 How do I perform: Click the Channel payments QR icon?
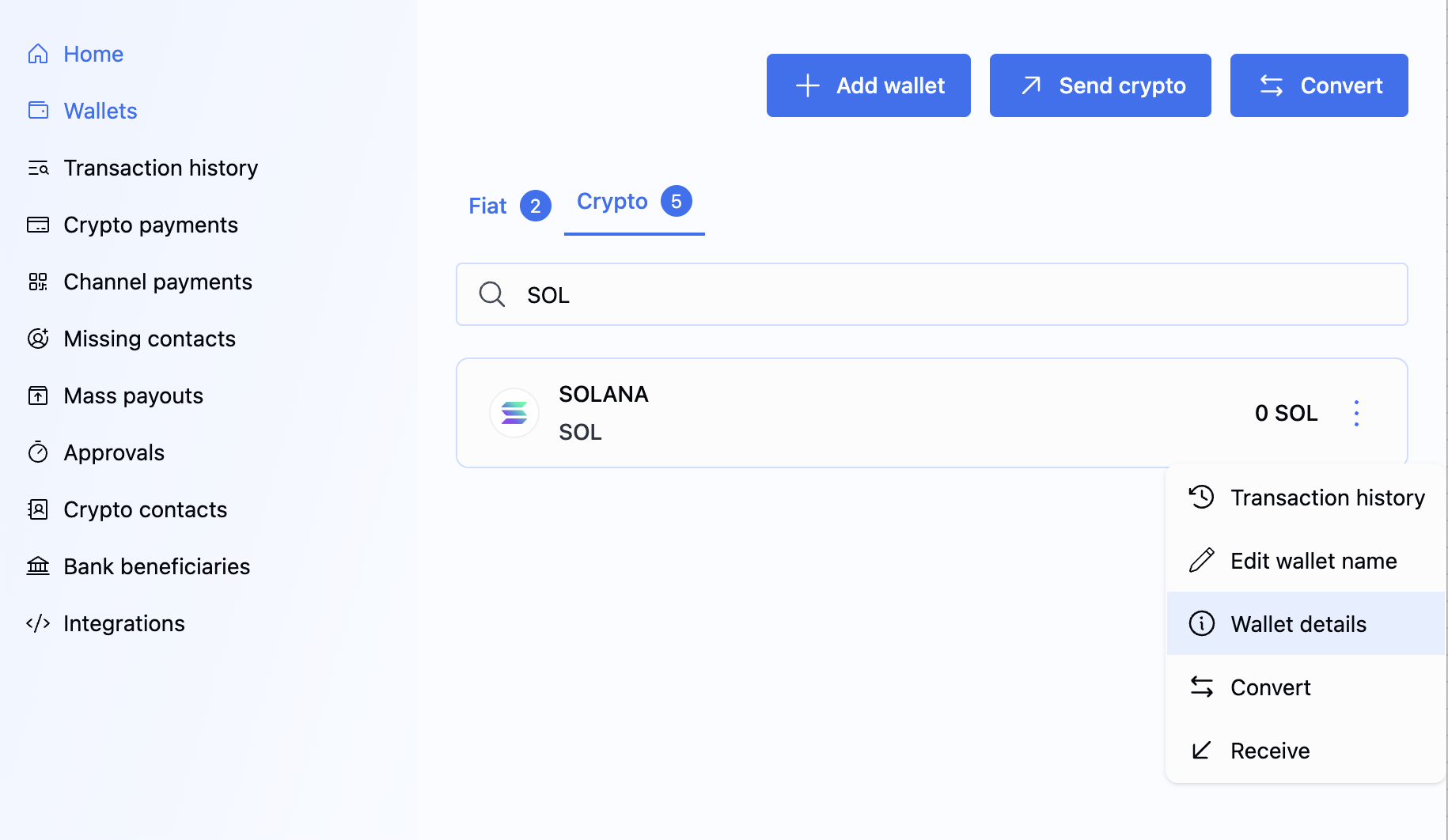[38, 282]
